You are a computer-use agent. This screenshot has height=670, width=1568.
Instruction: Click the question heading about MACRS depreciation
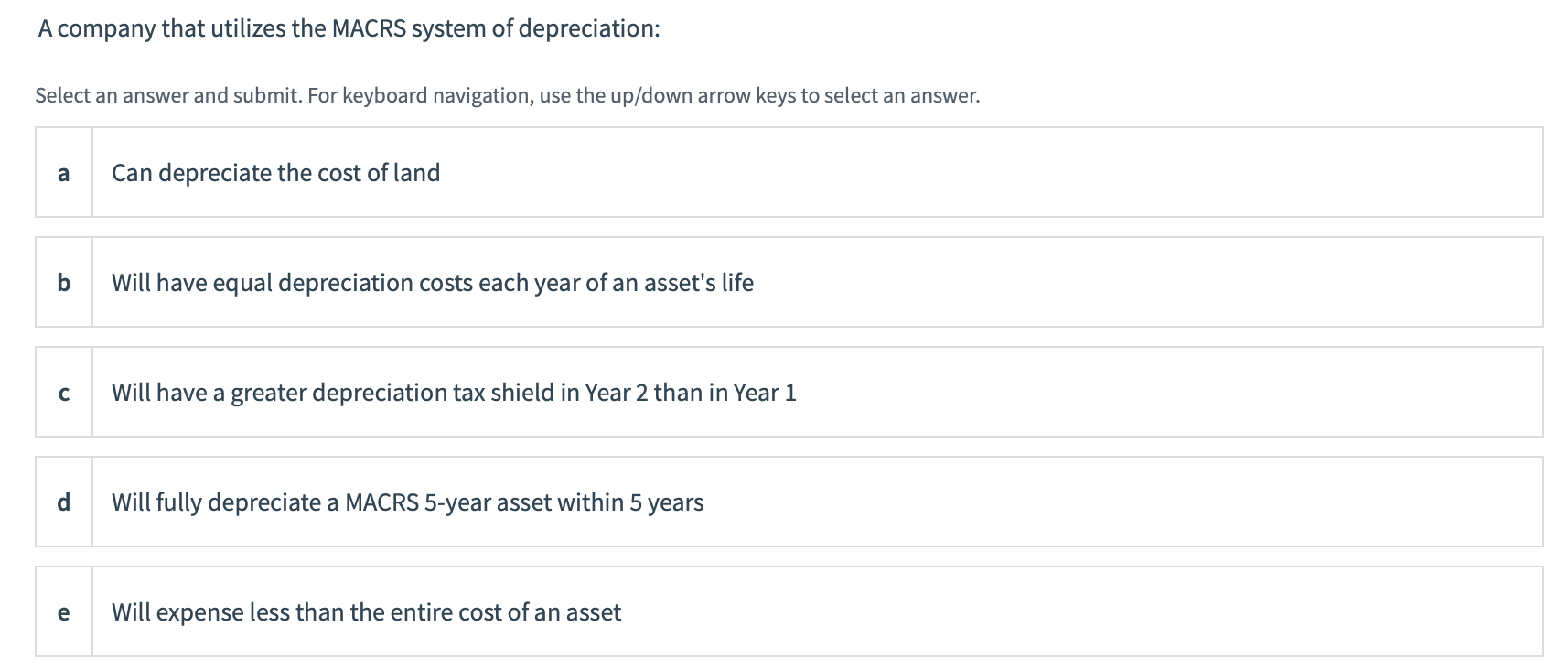tap(348, 29)
